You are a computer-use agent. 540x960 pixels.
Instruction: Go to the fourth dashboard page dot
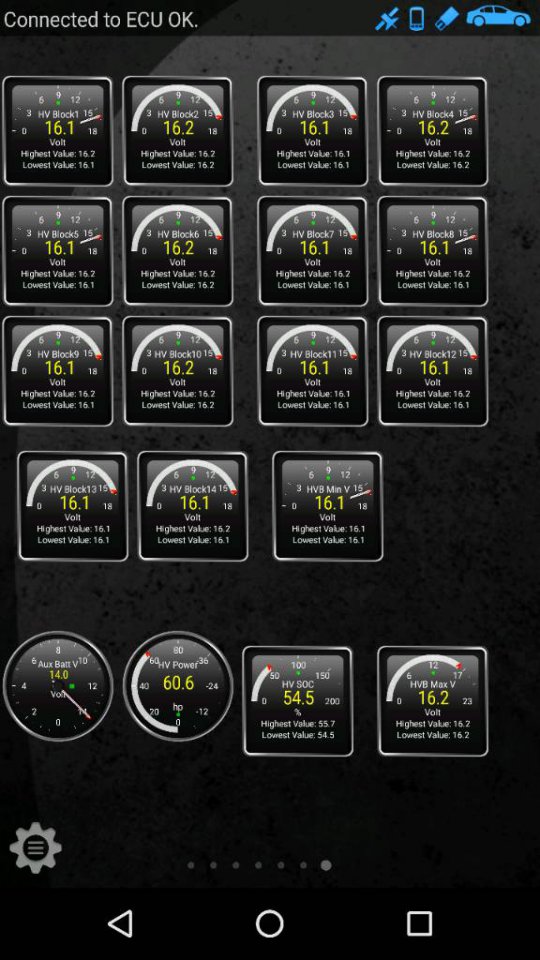[258, 865]
